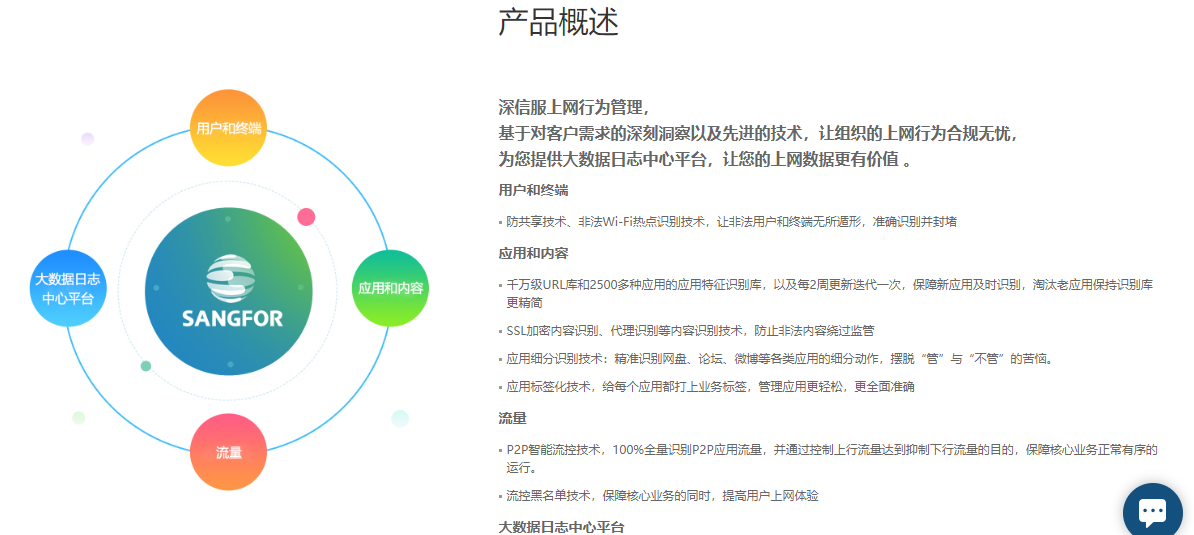Click the small green dot on orbit
Image resolution: width=1194 pixels, height=535 pixels.
pos(146,366)
